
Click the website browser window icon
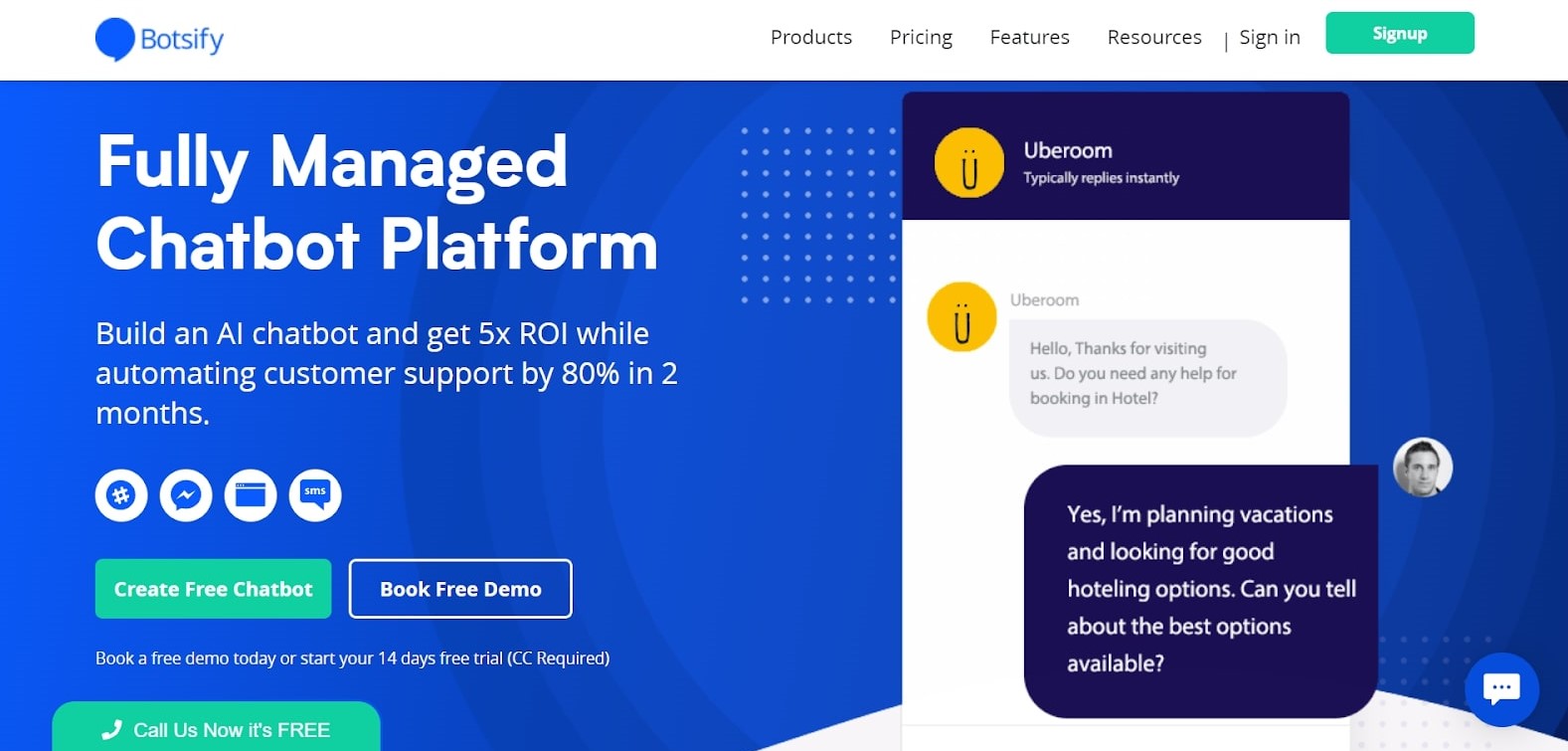[251, 494]
